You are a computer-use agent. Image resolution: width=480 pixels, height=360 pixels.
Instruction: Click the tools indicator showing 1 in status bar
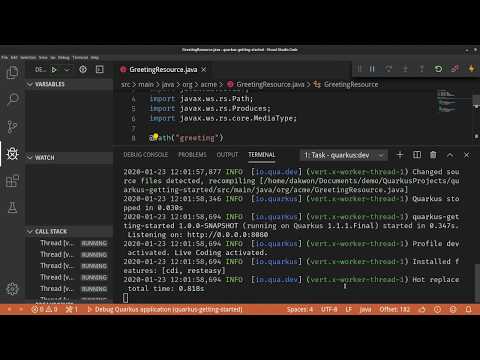coord(72,309)
